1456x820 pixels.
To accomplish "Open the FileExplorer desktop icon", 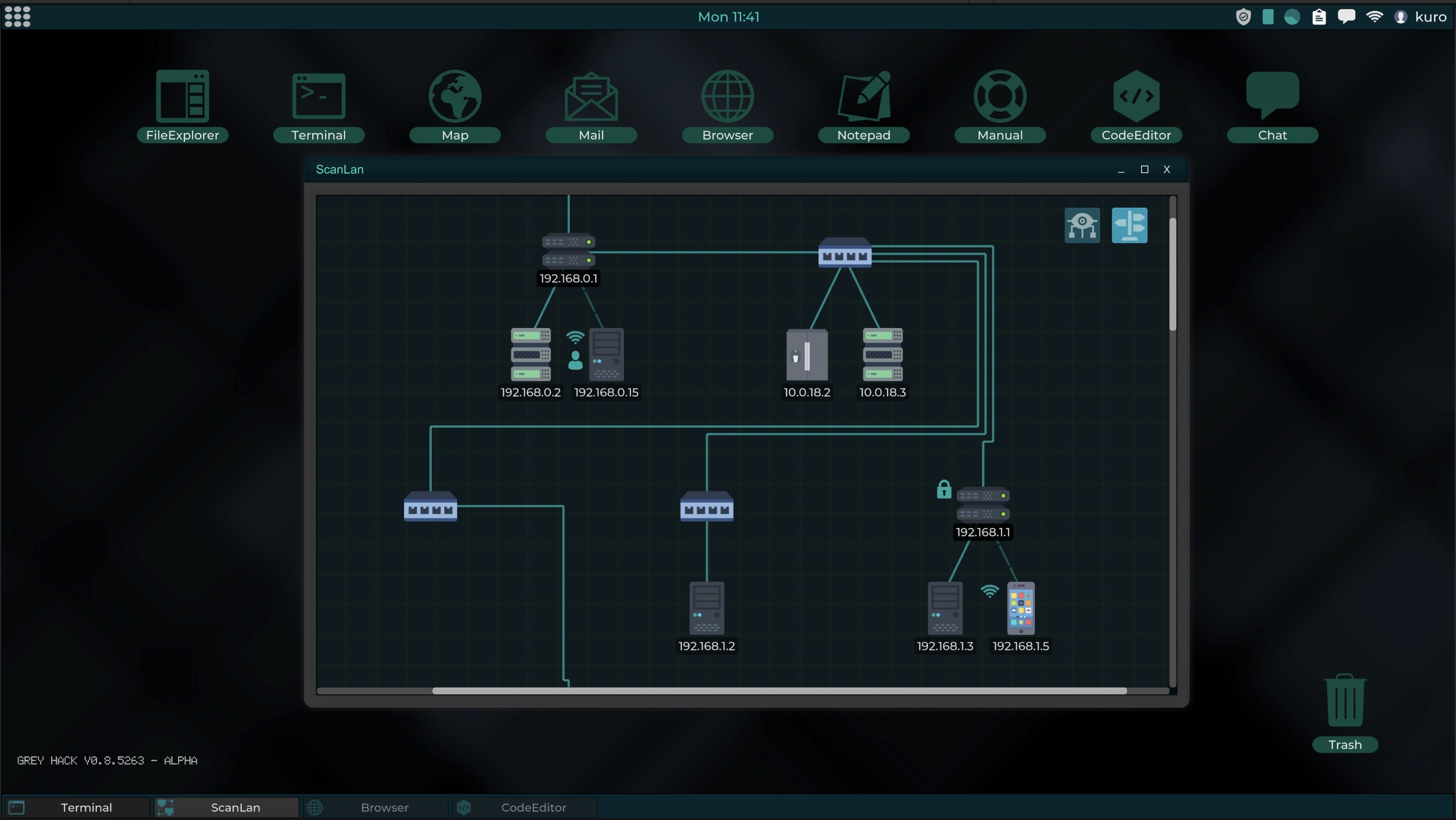I will (x=182, y=97).
